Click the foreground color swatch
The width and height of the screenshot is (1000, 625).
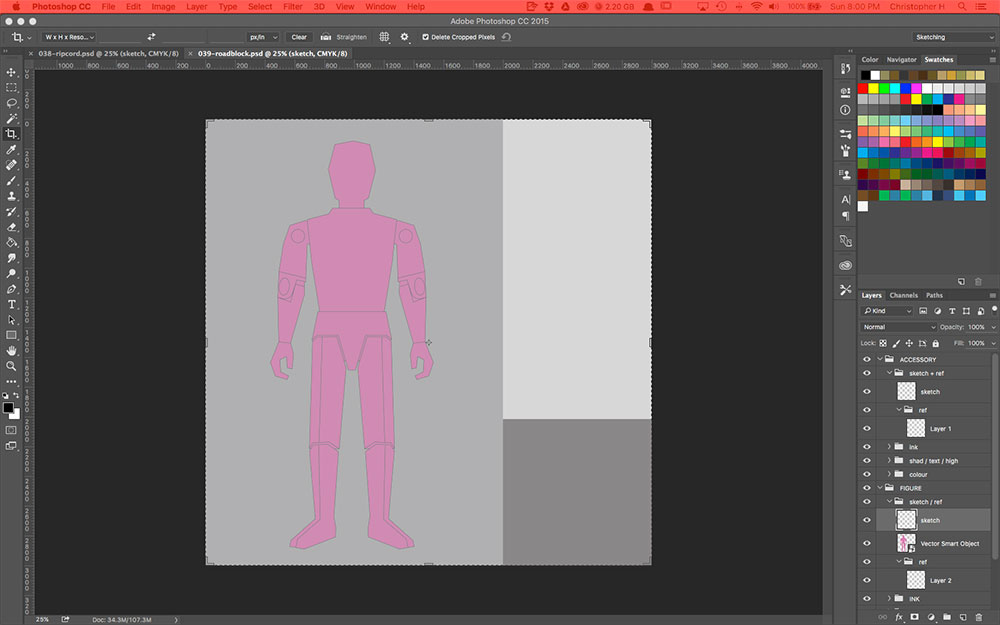(x=8, y=407)
